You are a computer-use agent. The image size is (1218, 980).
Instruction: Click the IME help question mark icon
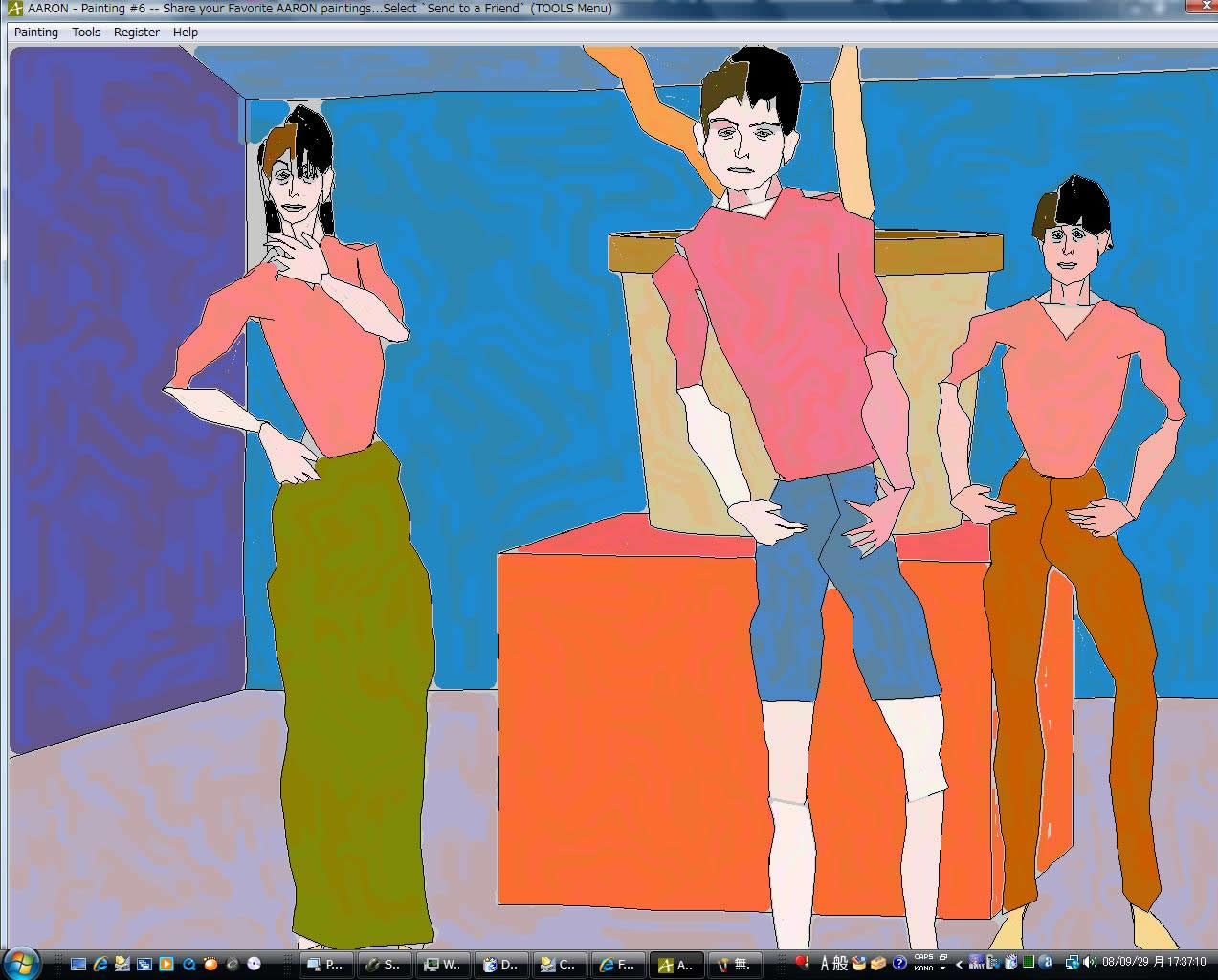point(899,964)
